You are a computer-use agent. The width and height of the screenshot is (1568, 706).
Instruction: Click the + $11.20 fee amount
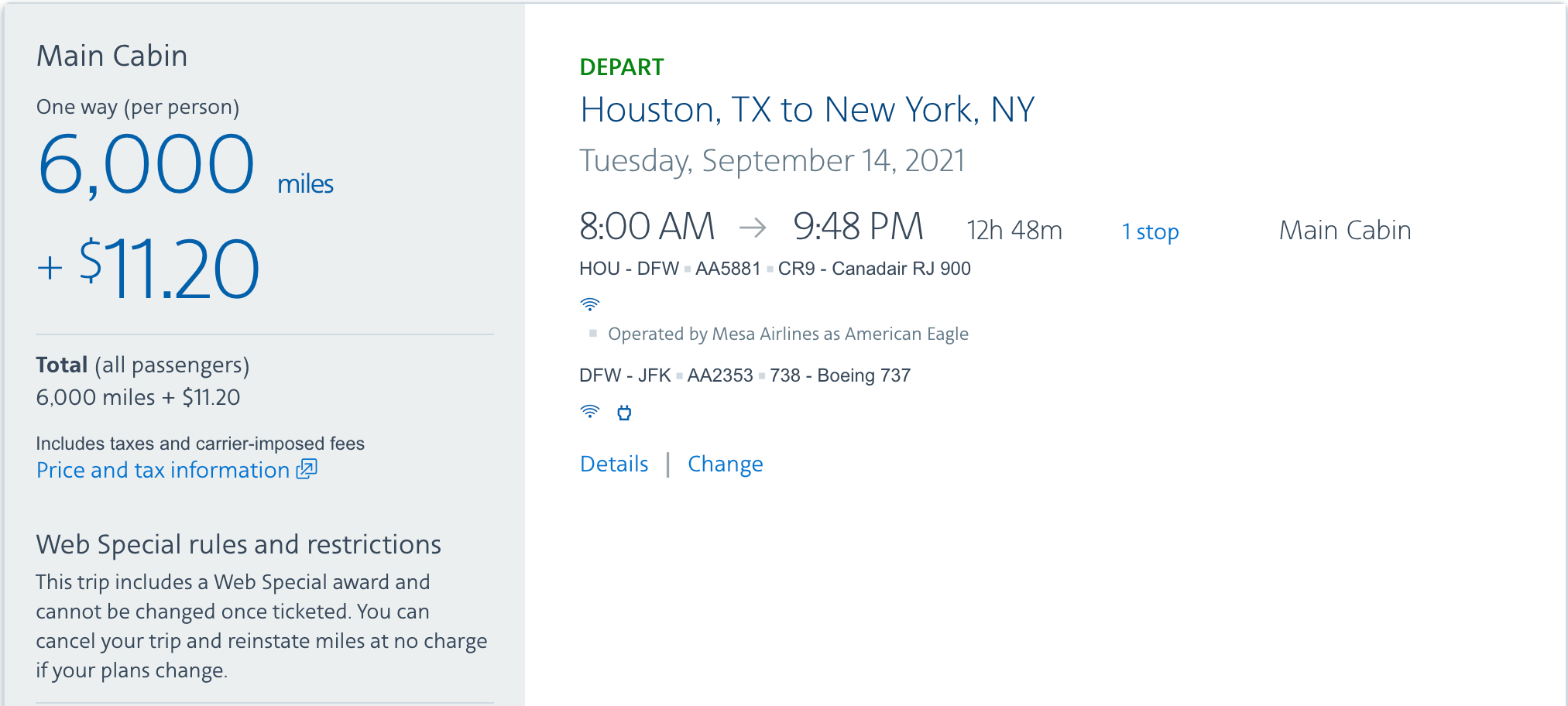point(149,269)
